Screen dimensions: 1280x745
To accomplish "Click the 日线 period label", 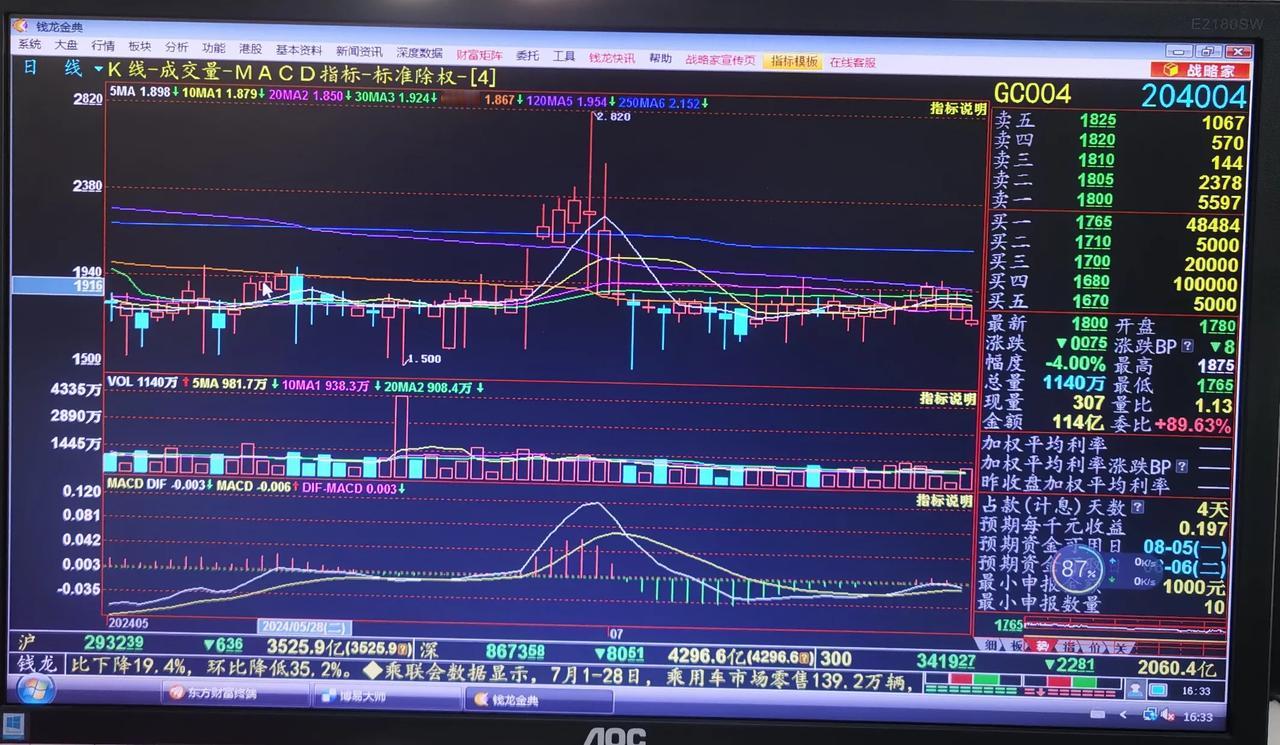I will (x=52, y=68).
